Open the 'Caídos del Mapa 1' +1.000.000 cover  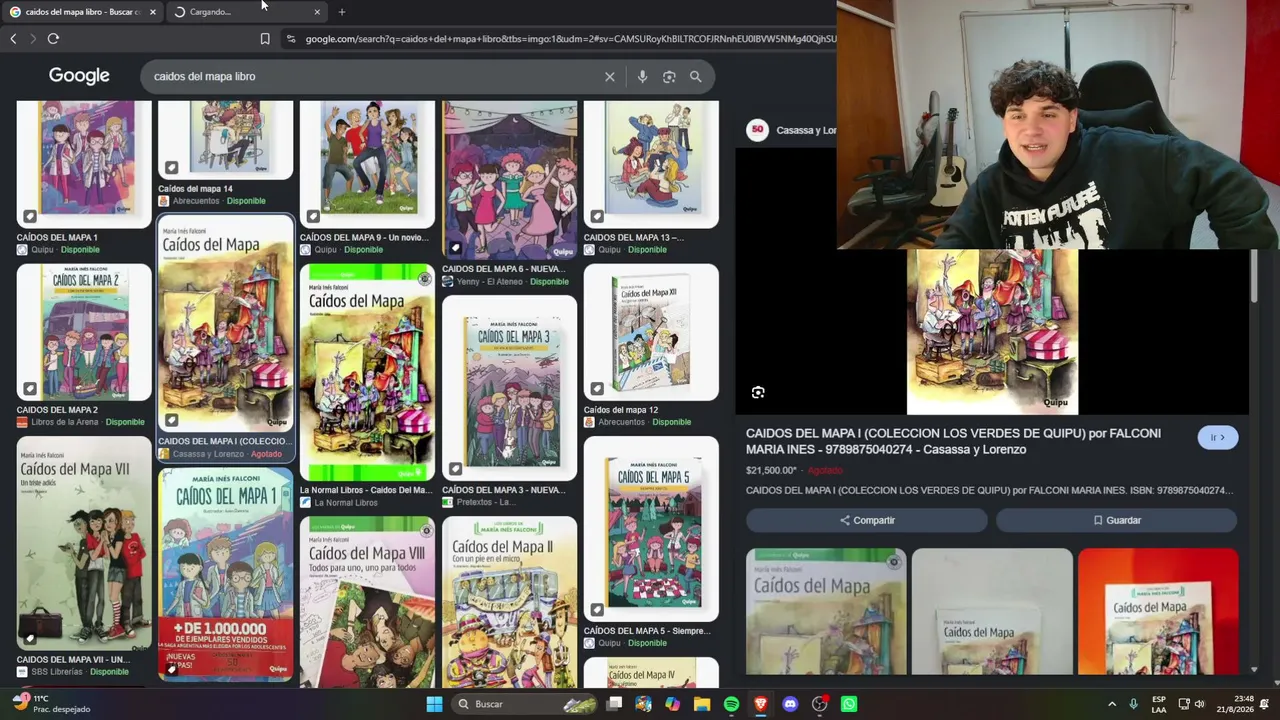[x=226, y=574]
